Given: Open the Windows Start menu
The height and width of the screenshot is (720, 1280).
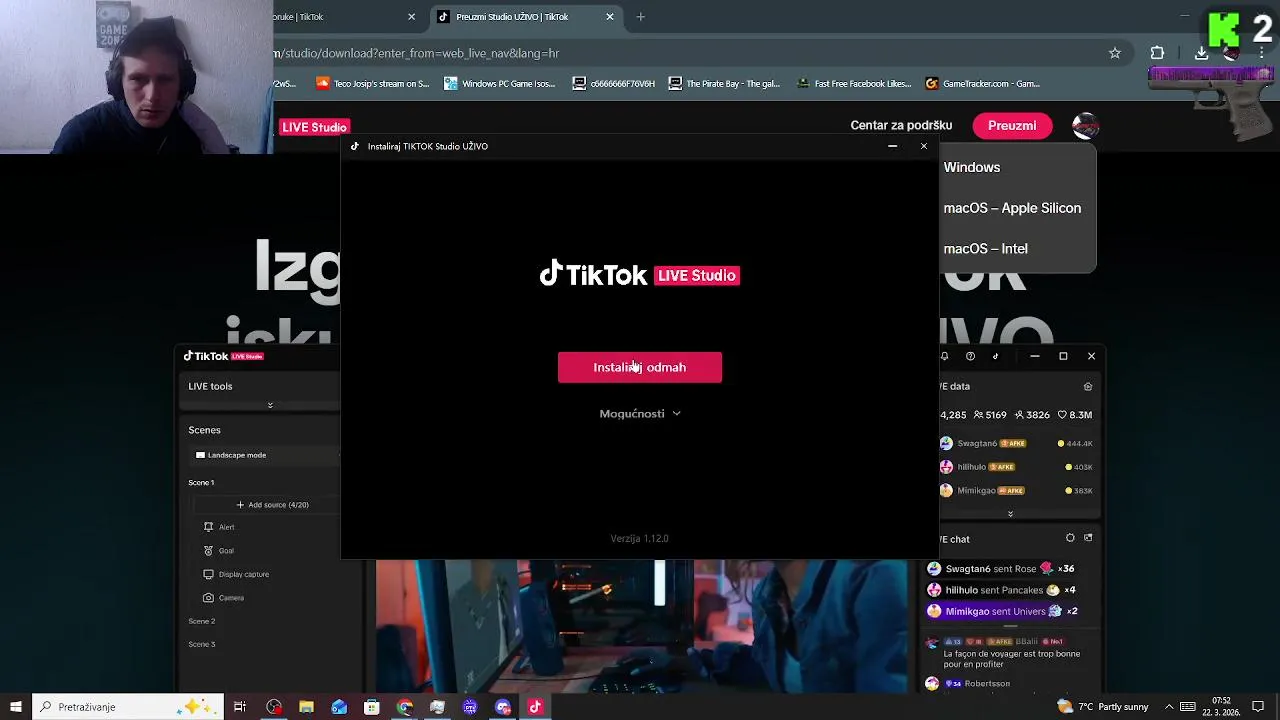Looking at the screenshot, I should [x=15, y=707].
